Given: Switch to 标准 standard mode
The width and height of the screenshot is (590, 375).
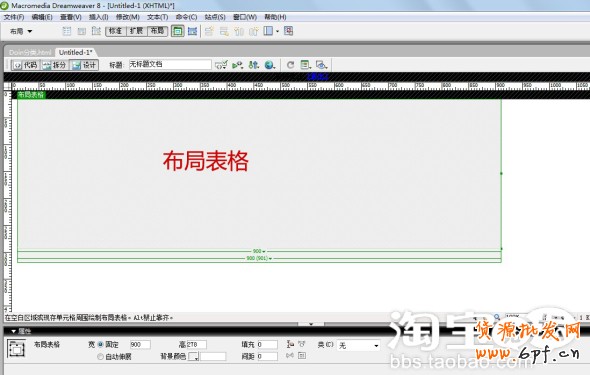Looking at the screenshot, I should coord(116,31).
